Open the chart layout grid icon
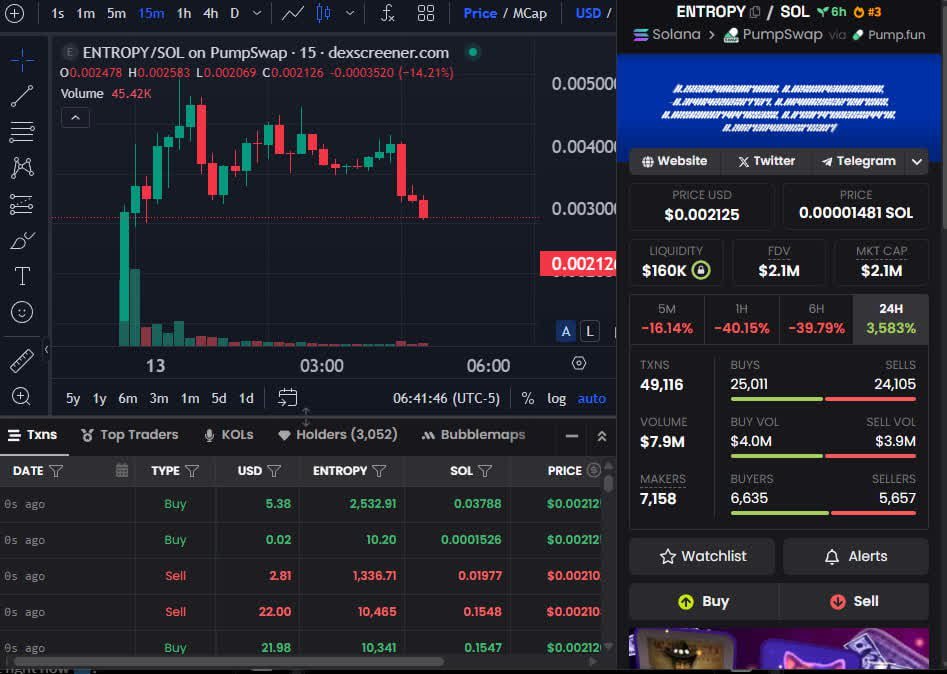947x674 pixels. click(426, 13)
